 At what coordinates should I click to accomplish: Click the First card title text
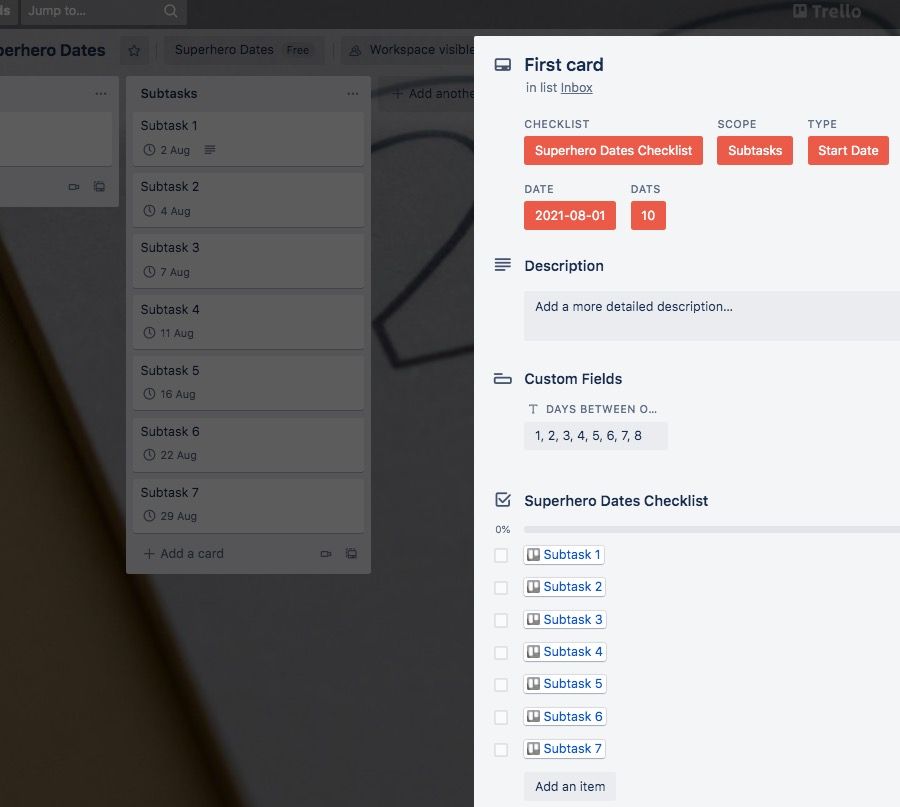[564, 65]
